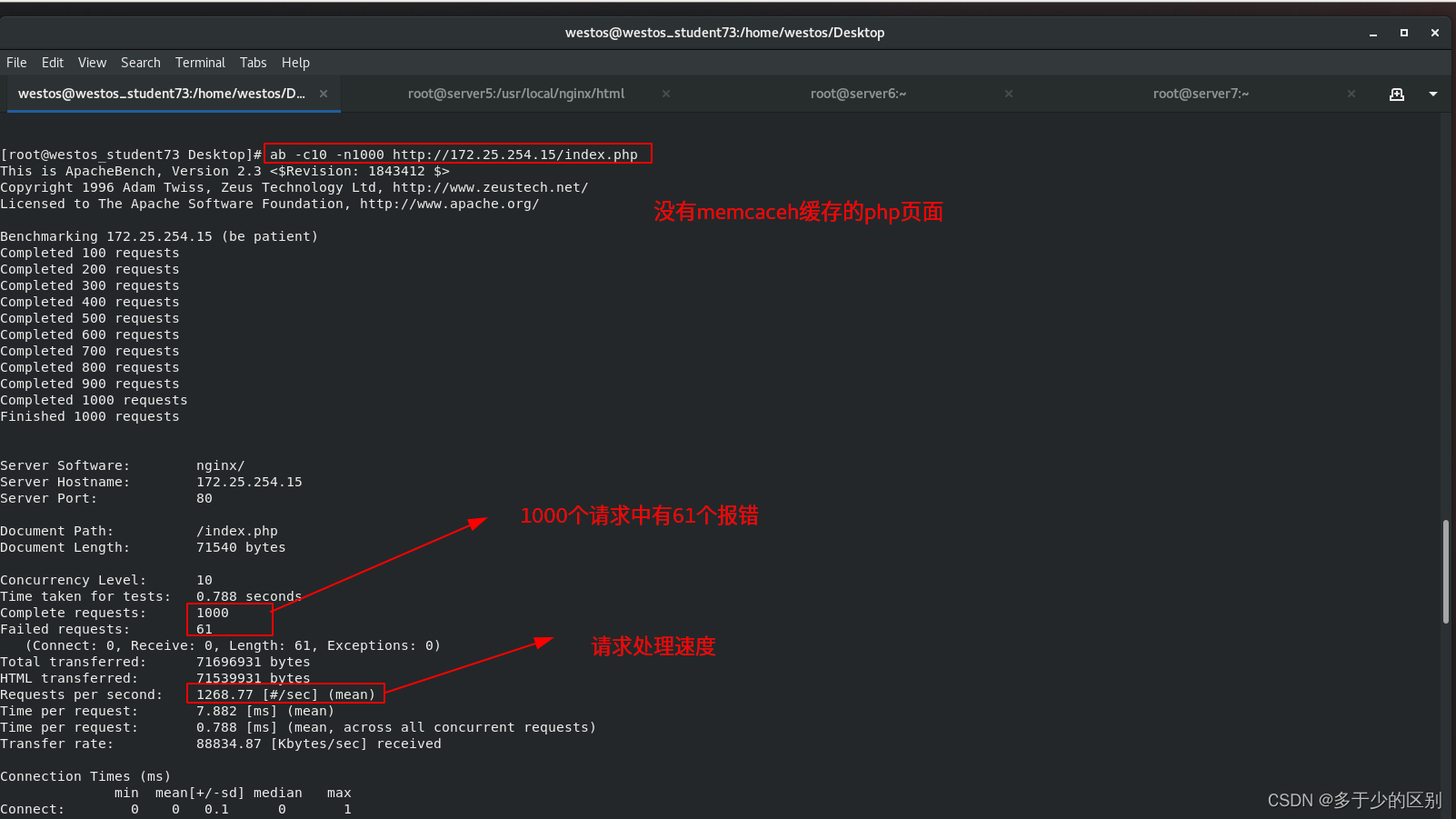Click the http://www.apache.org/ URL text
Screen dimensions: 1456x819
click(x=450, y=204)
